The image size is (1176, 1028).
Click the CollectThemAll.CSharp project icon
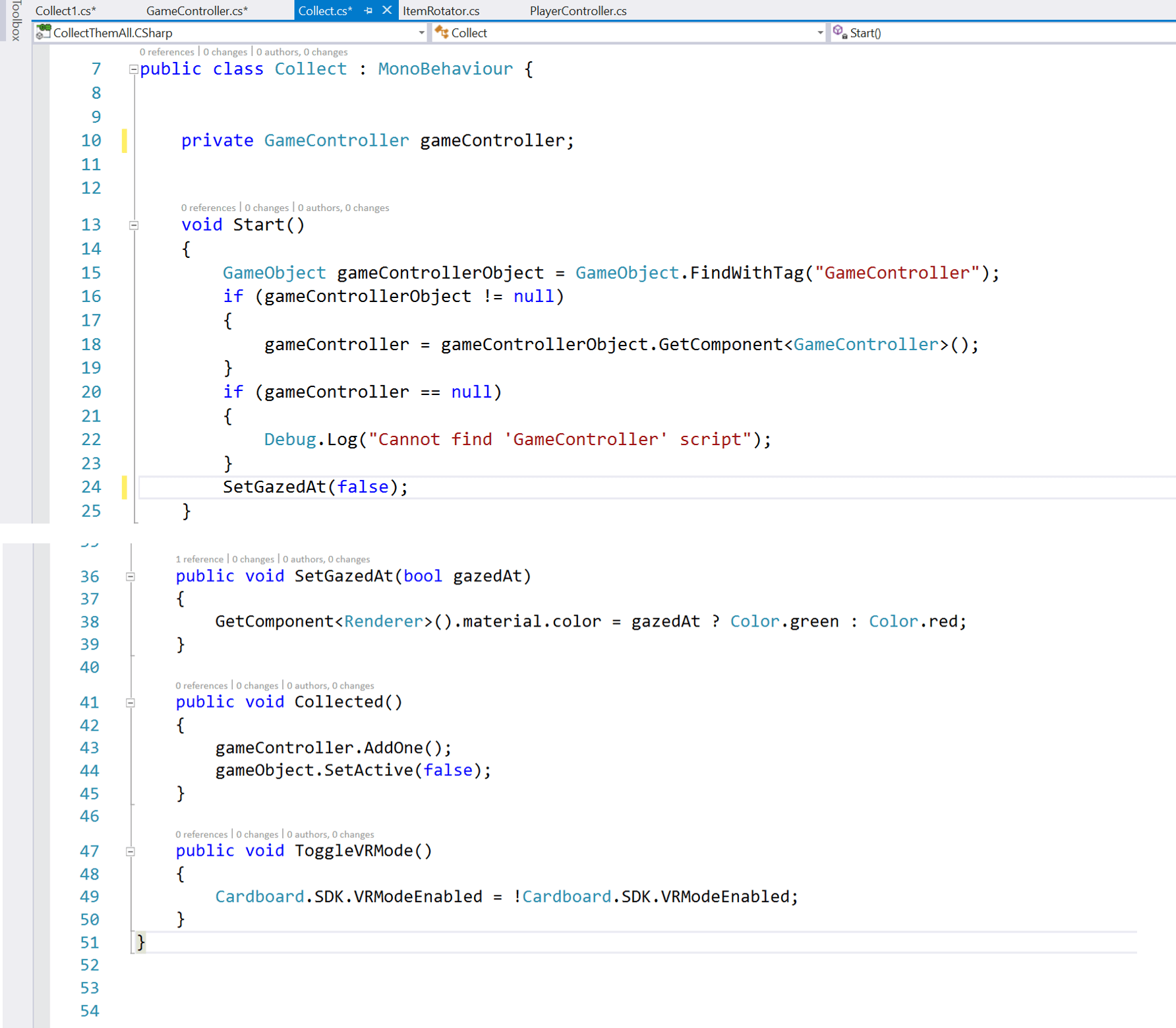click(x=44, y=32)
